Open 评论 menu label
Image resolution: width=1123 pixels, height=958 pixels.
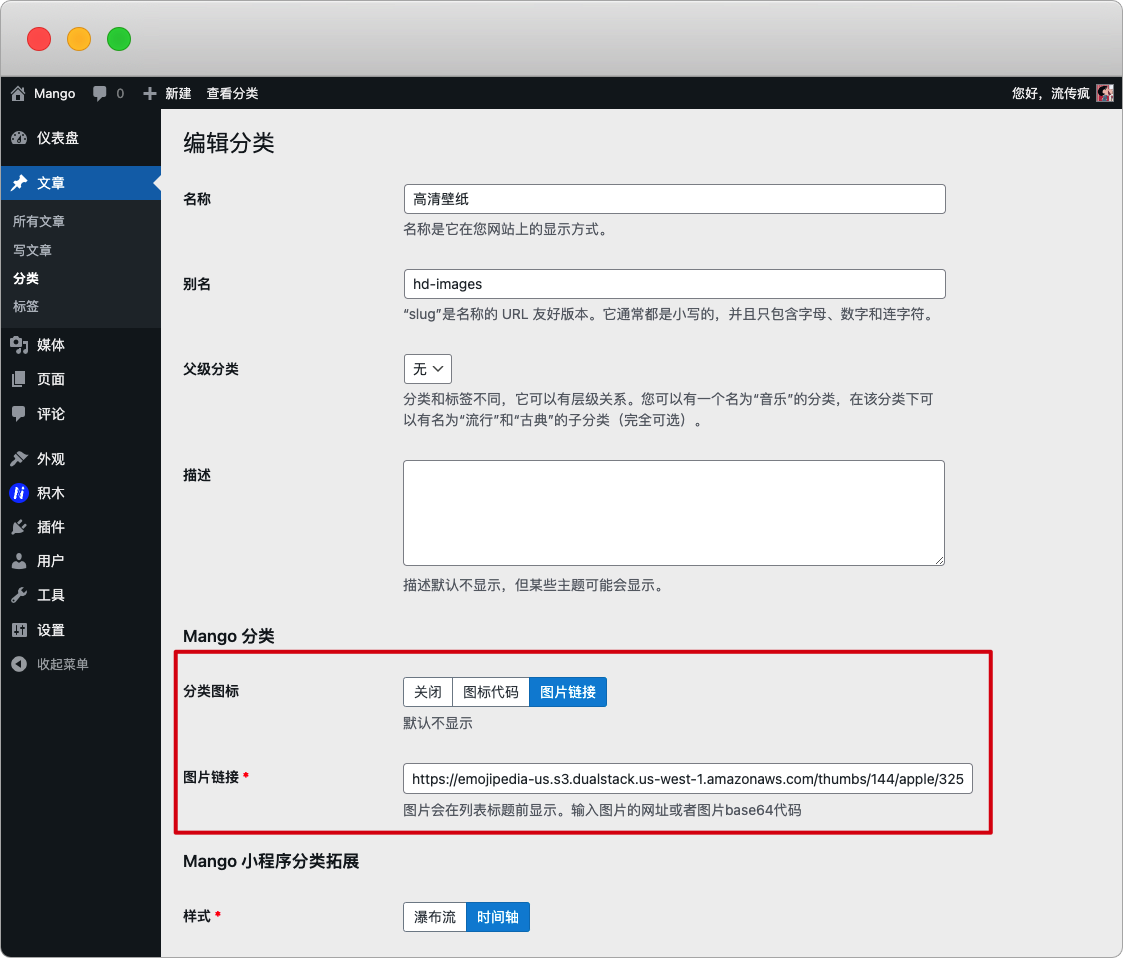tap(51, 414)
